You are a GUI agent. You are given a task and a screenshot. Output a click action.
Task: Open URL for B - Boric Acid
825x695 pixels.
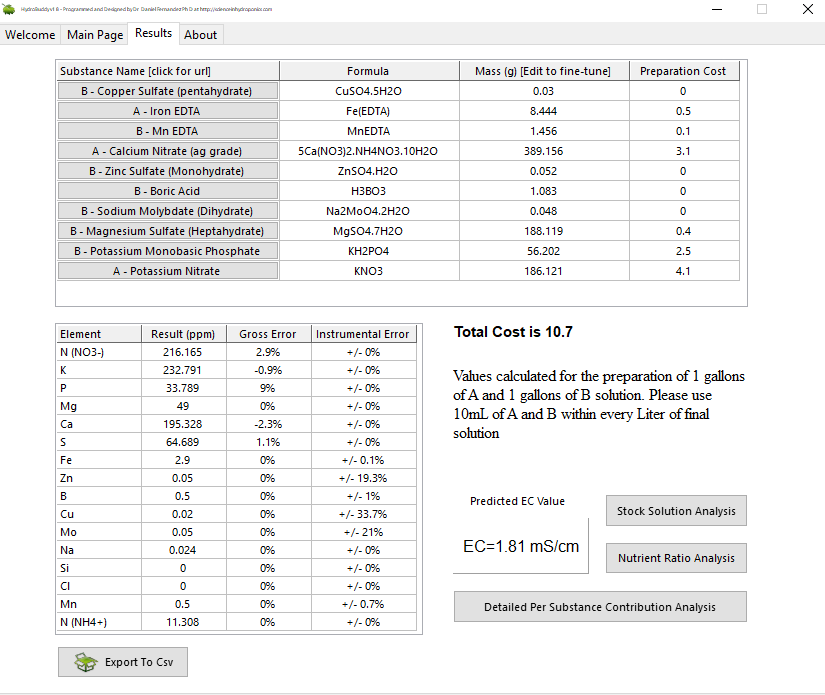[168, 191]
